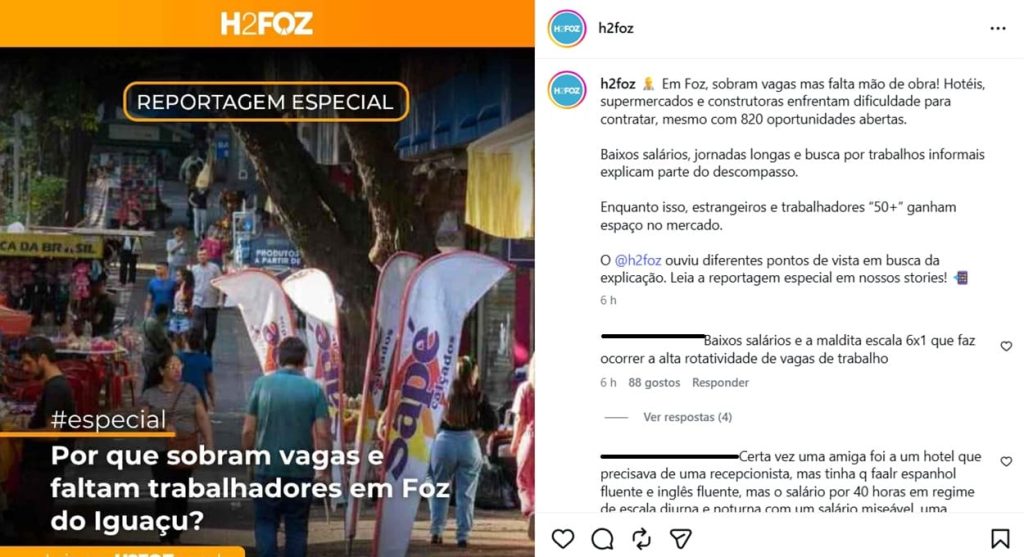Like the comment about escala 6x1
This screenshot has width=1024, height=557.
pos(1006,346)
